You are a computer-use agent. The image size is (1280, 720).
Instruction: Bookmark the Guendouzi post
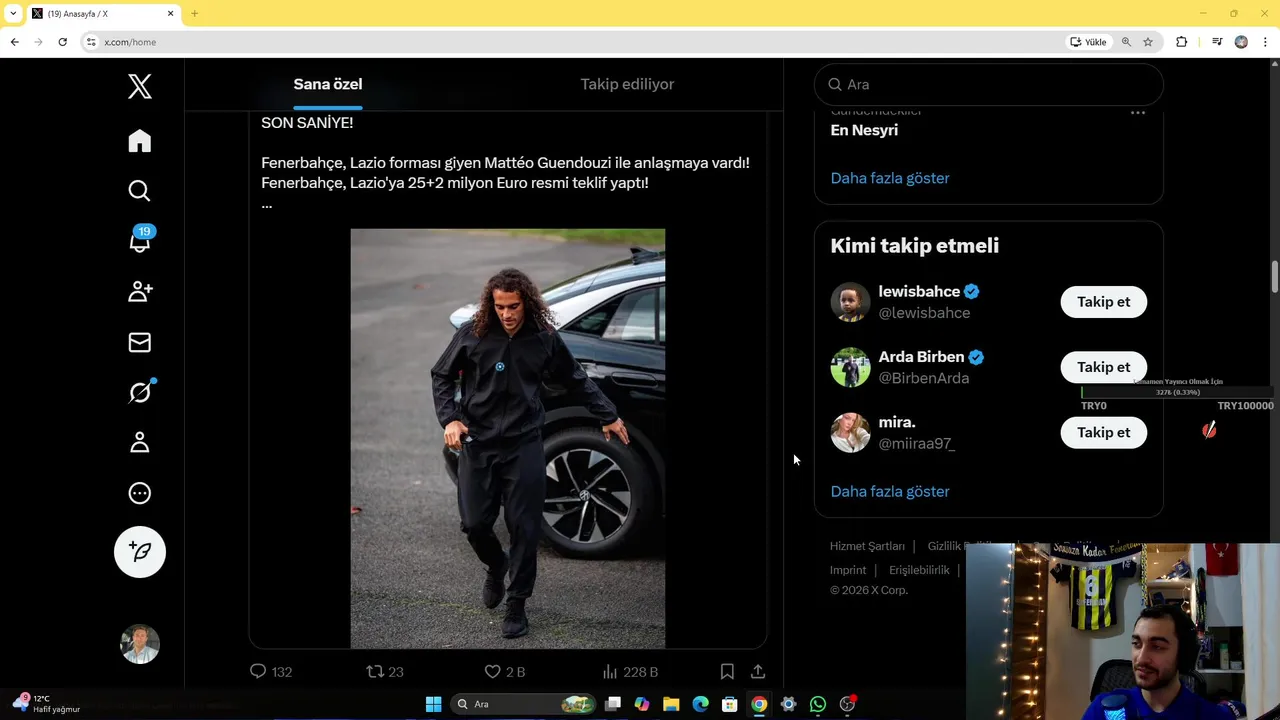coord(727,672)
